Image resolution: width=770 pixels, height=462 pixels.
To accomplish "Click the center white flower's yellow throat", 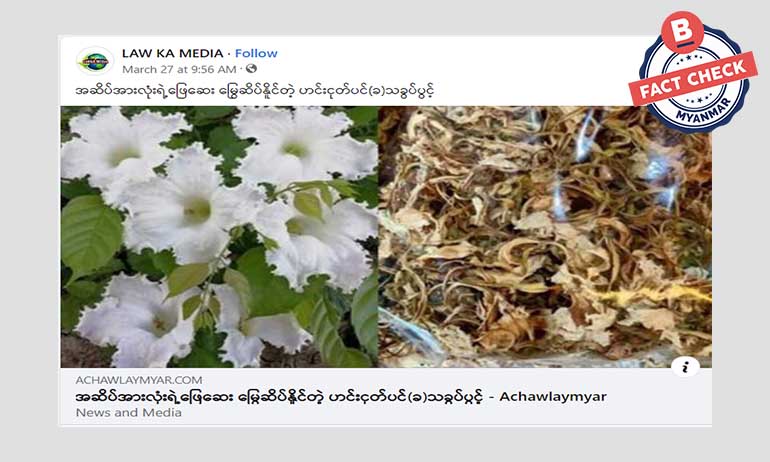I will tap(197, 210).
